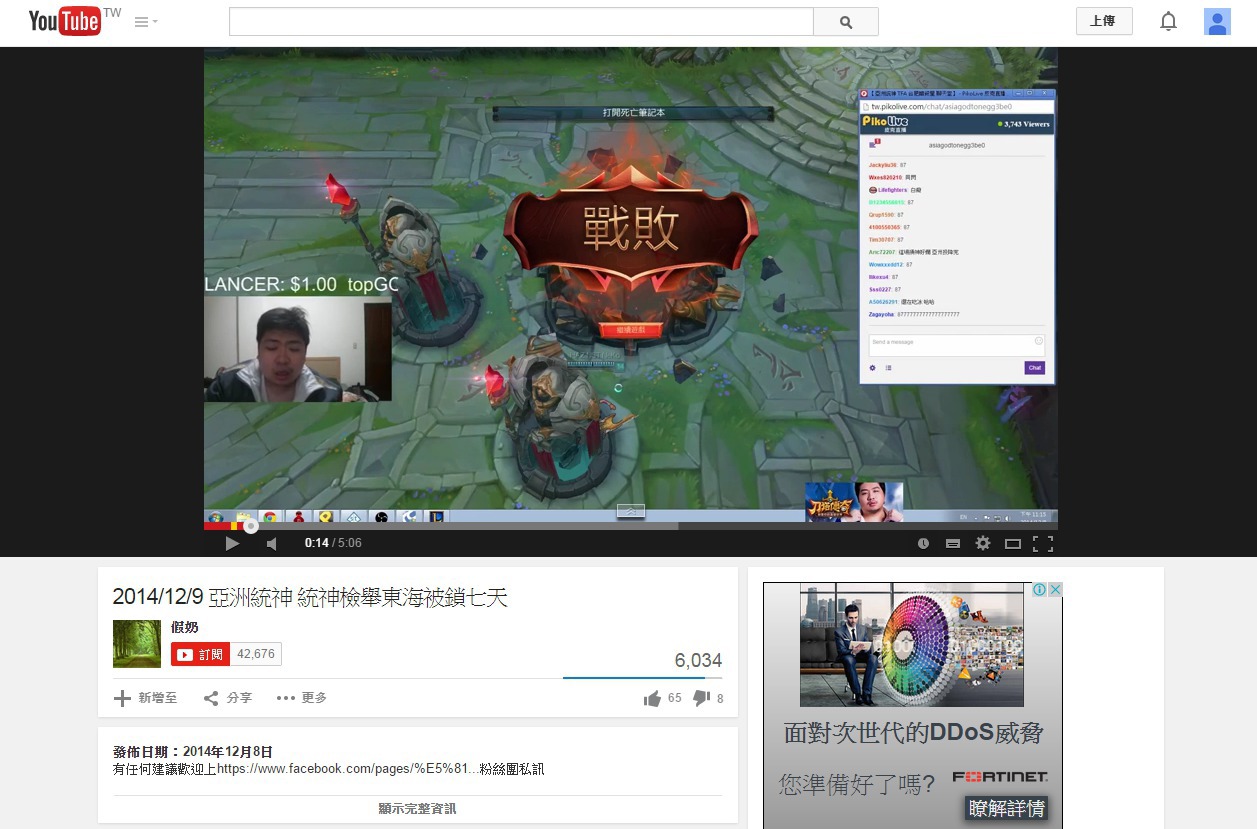Click the 上傳 upload button
Viewport: 1257px width, 829px height.
pyautogui.click(x=1104, y=21)
